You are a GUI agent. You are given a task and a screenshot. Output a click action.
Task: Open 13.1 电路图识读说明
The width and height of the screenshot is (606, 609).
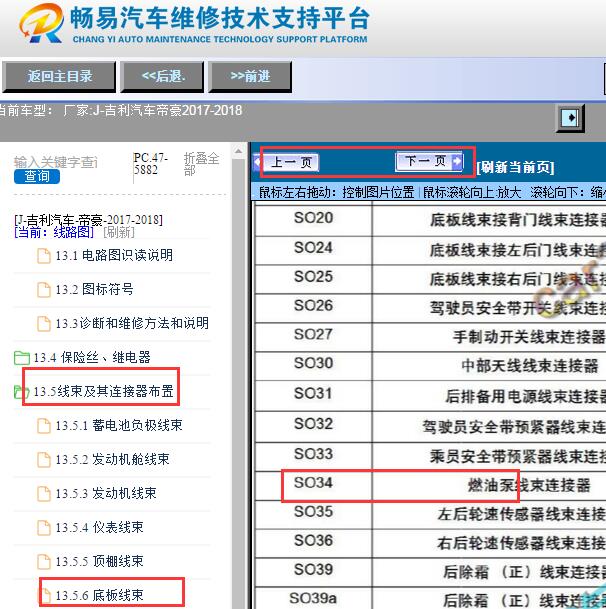(x=114, y=256)
